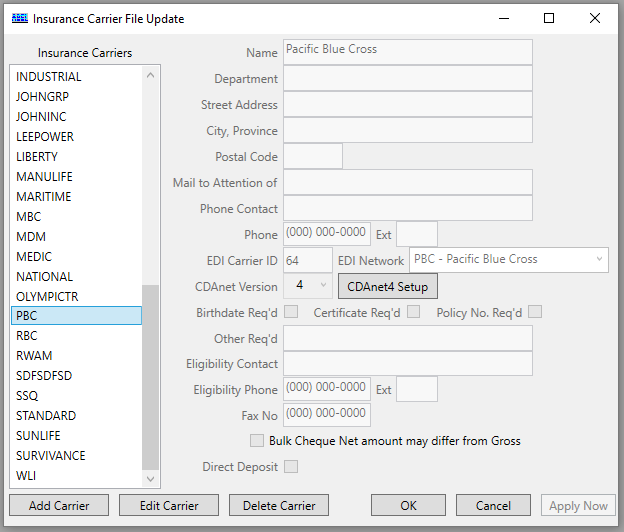
Task: Click the City, Province input field
Action: tap(408, 130)
